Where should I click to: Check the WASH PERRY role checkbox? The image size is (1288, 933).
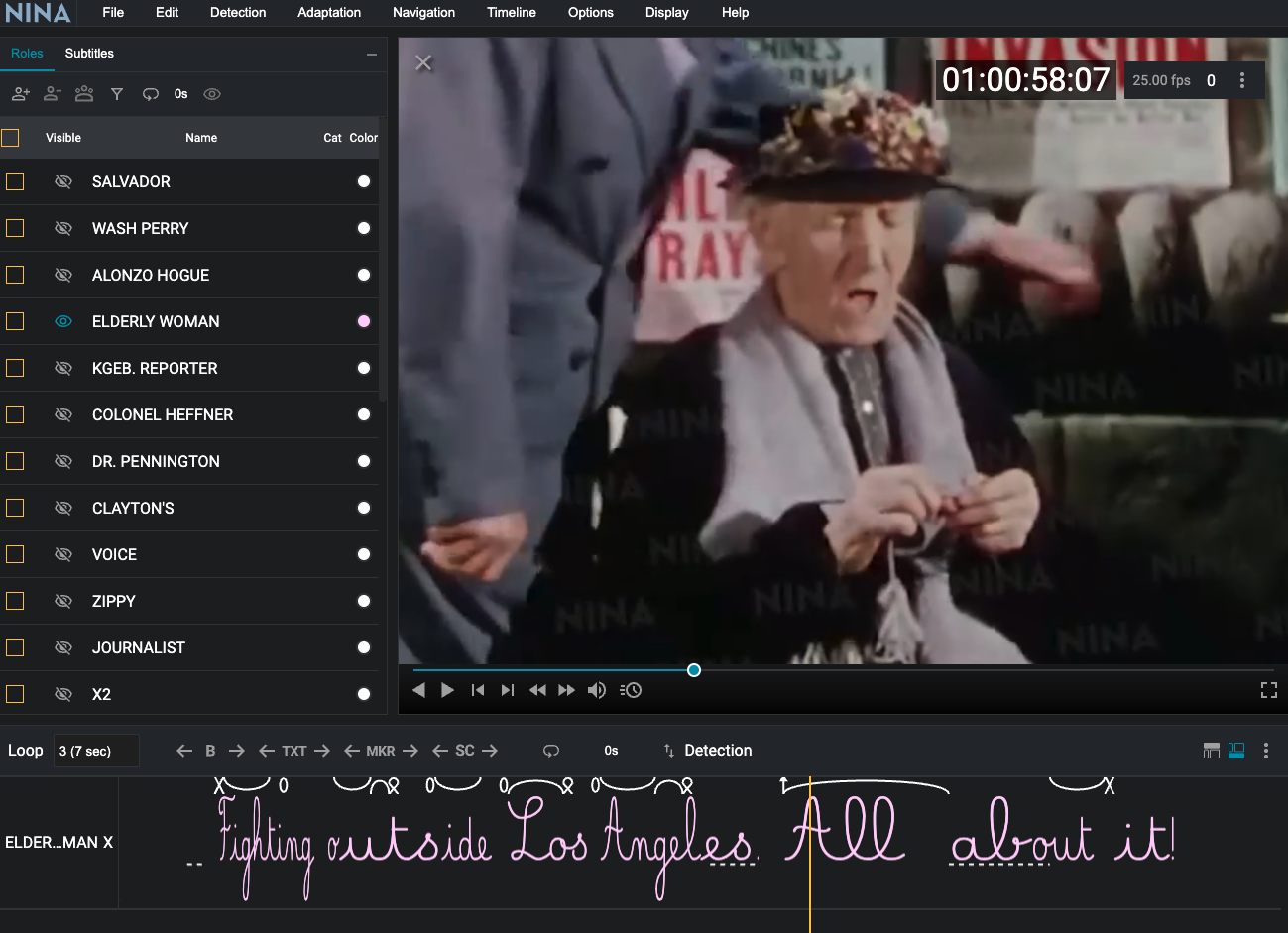(x=15, y=228)
